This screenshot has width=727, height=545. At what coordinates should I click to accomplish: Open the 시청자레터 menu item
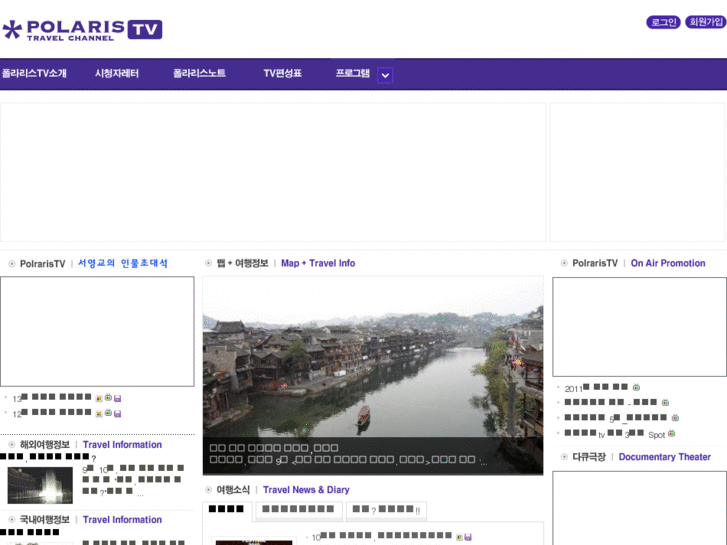[117, 74]
